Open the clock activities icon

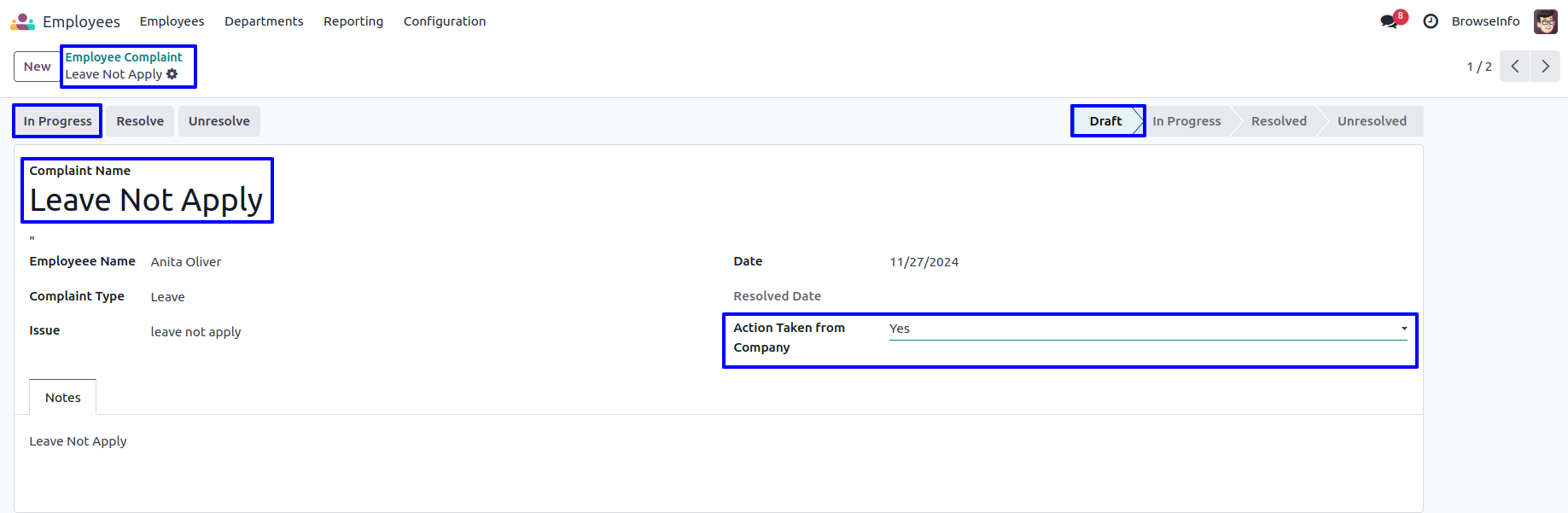[1431, 21]
